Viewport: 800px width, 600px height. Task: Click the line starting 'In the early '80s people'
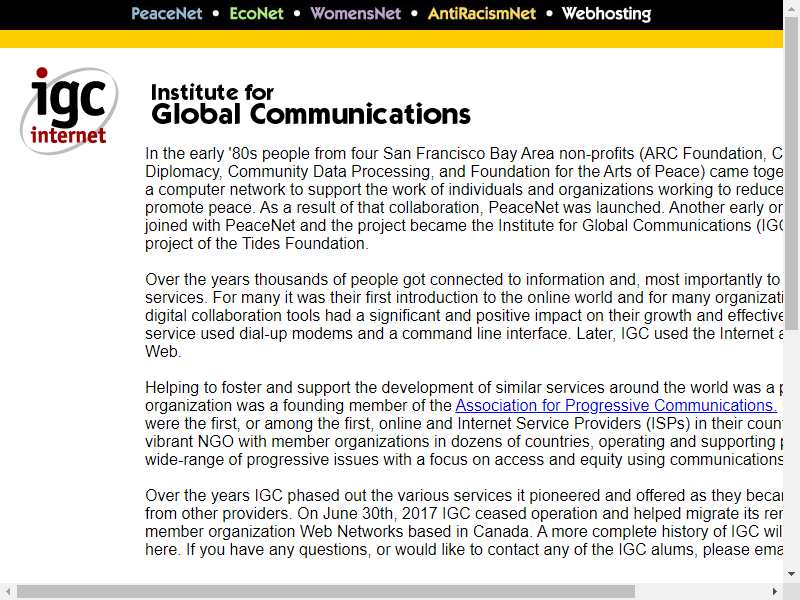pyautogui.click(x=464, y=154)
